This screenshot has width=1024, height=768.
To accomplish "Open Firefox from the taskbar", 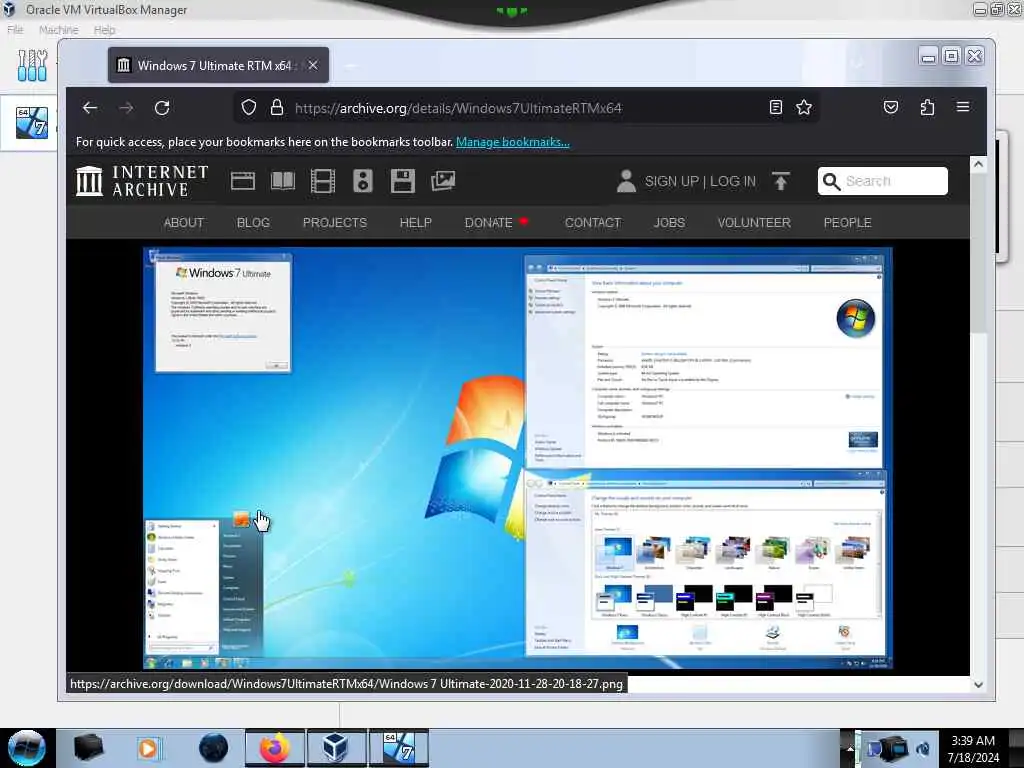I will (x=275, y=748).
